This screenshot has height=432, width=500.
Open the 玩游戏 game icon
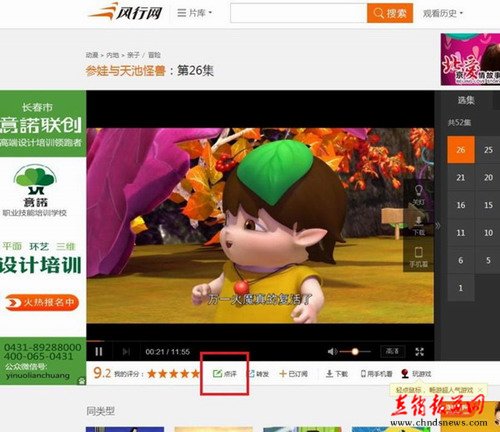coord(405,373)
